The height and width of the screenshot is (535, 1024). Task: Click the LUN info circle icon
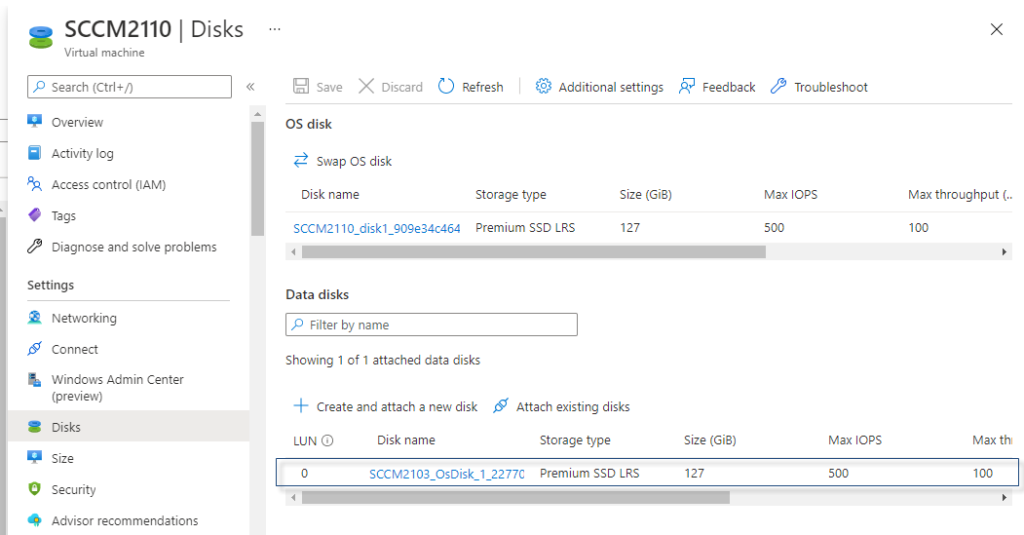[328, 440]
